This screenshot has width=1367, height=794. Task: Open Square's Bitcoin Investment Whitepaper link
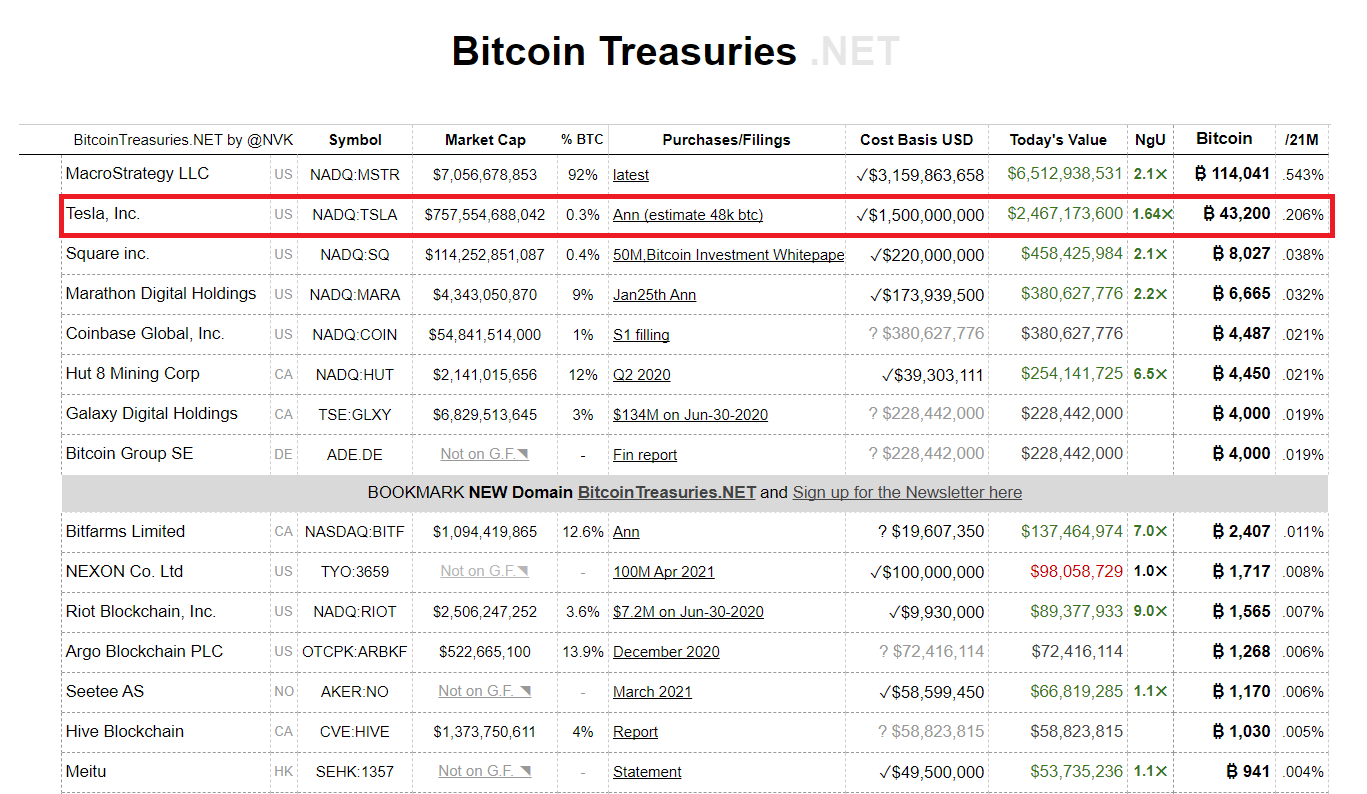pyautogui.click(x=729, y=255)
